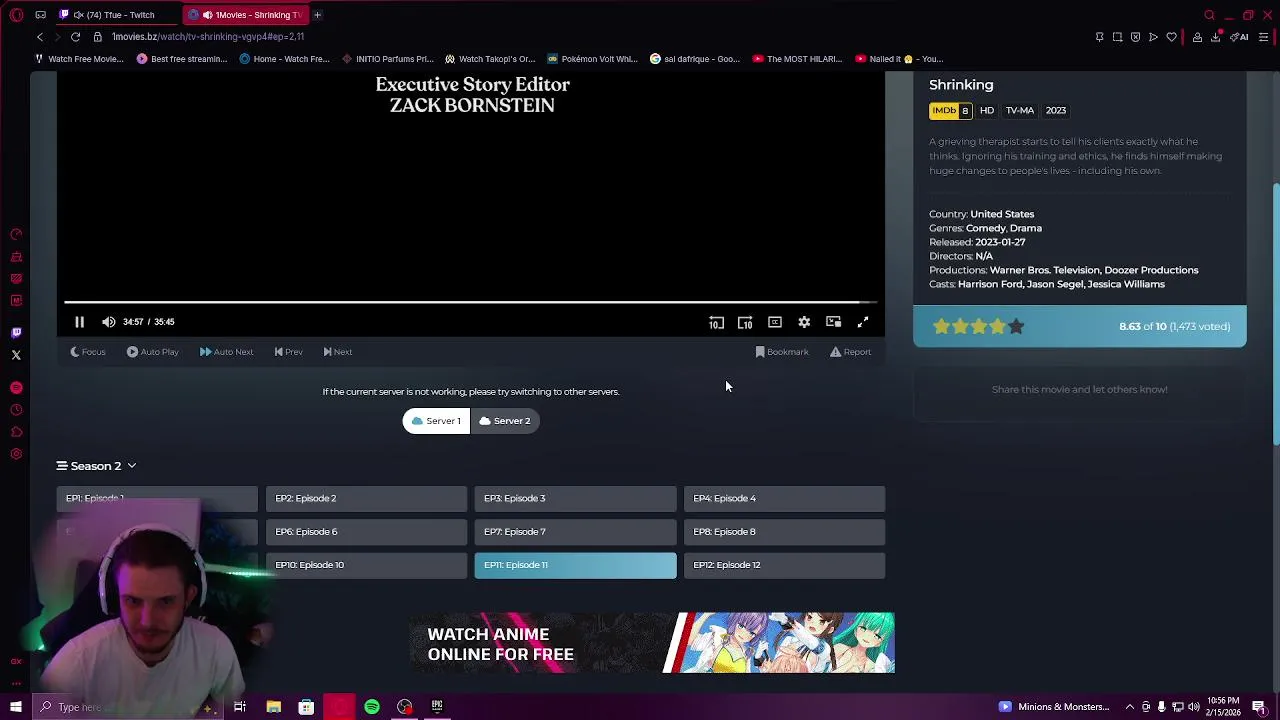
Task: Report a problem with the video
Action: click(x=851, y=352)
